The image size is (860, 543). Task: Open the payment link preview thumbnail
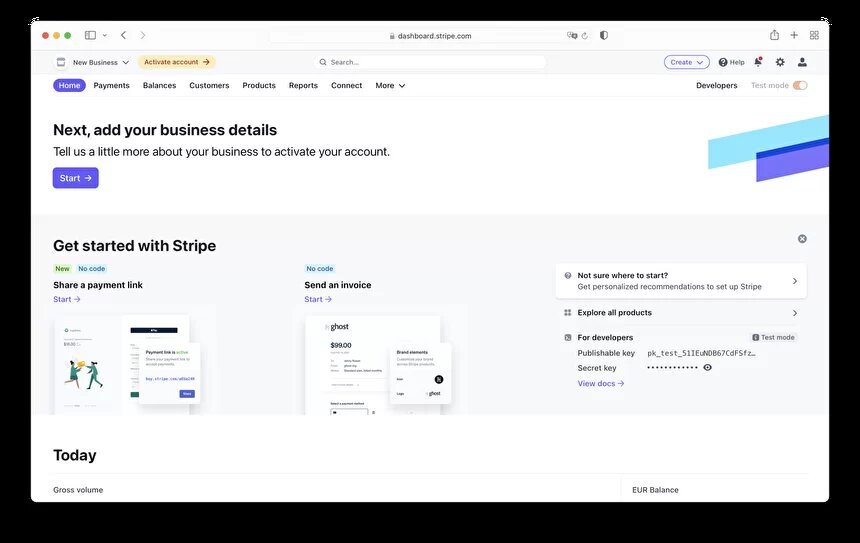tap(128, 364)
